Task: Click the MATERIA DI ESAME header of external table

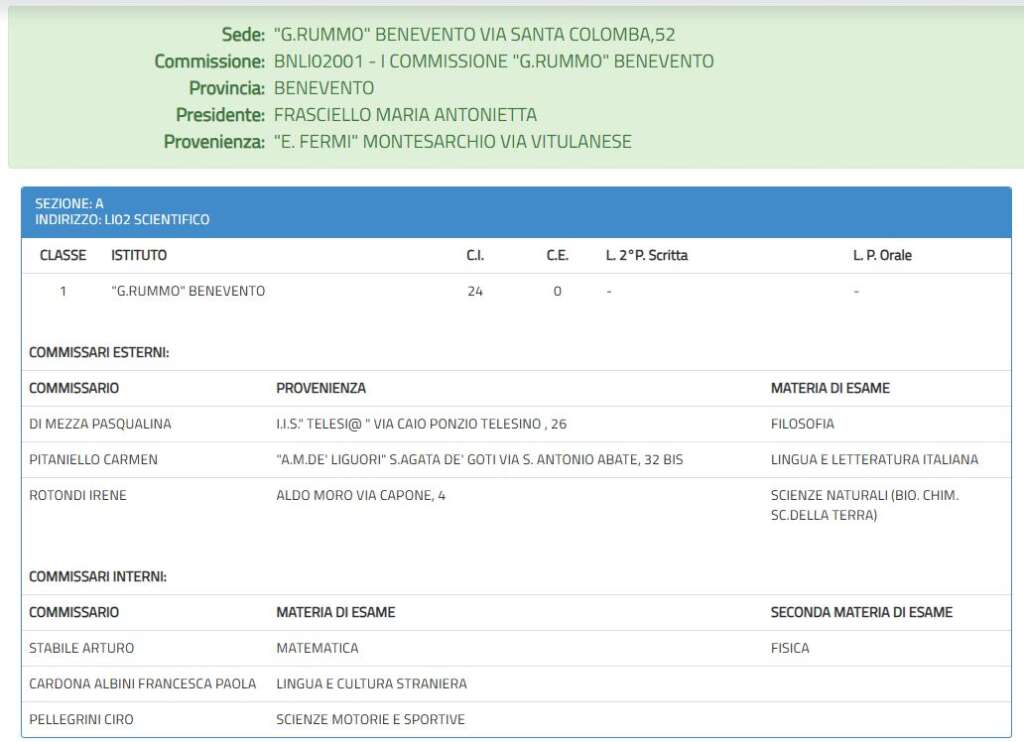Action: (830, 388)
